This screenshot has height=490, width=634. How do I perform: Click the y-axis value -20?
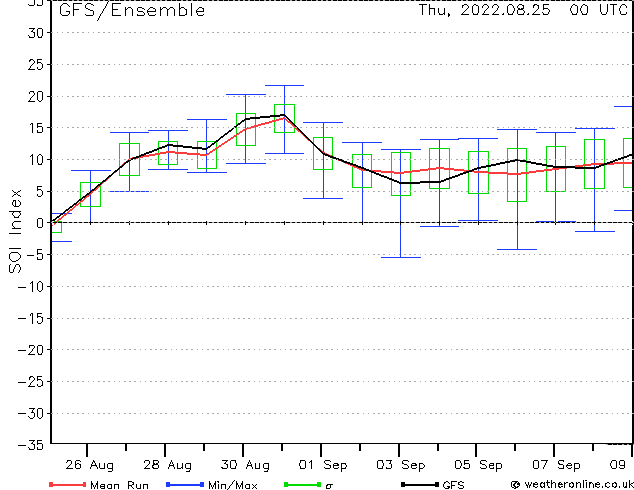pos(31,350)
